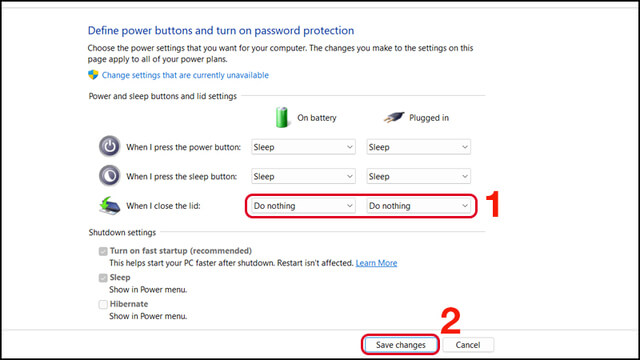Click the Cancel button
This screenshot has width=640, height=360.
(468, 345)
